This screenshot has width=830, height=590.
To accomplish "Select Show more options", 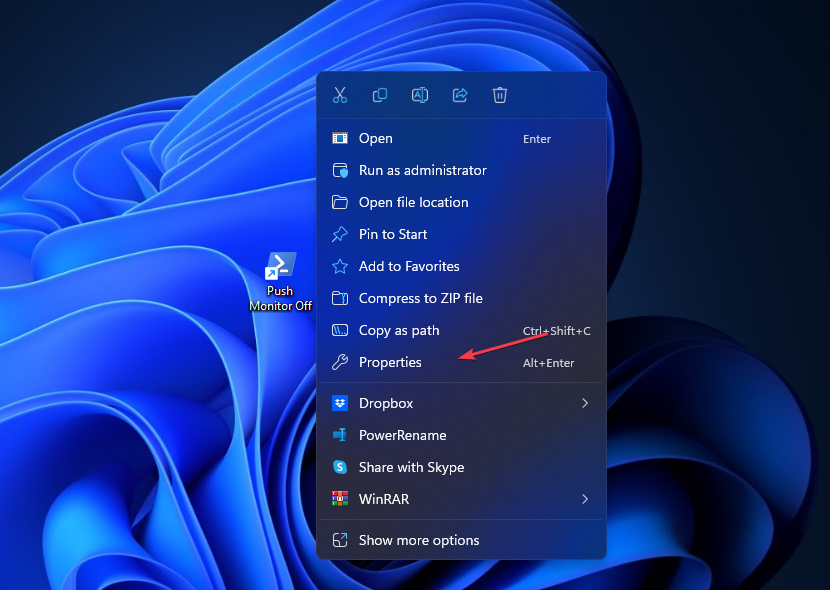I will (462, 540).
